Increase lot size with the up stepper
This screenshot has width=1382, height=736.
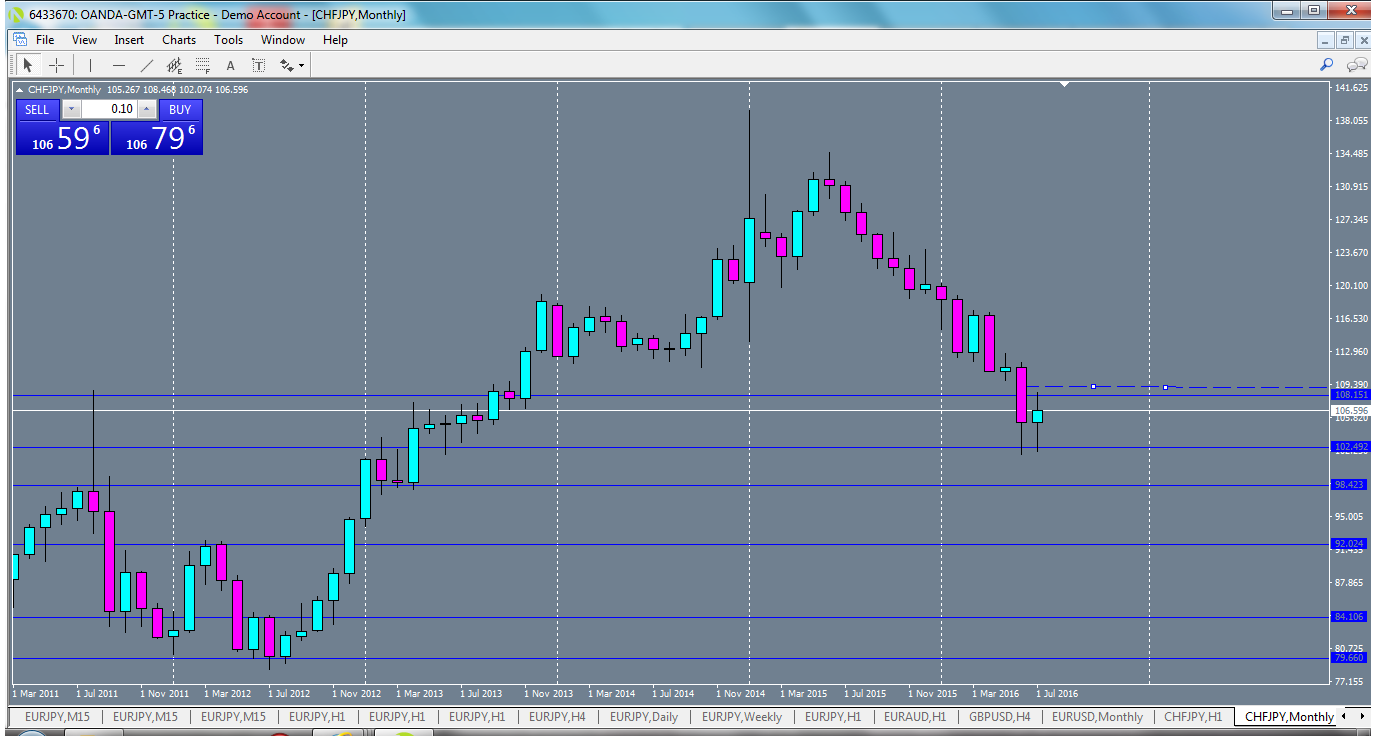(x=146, y=109)
